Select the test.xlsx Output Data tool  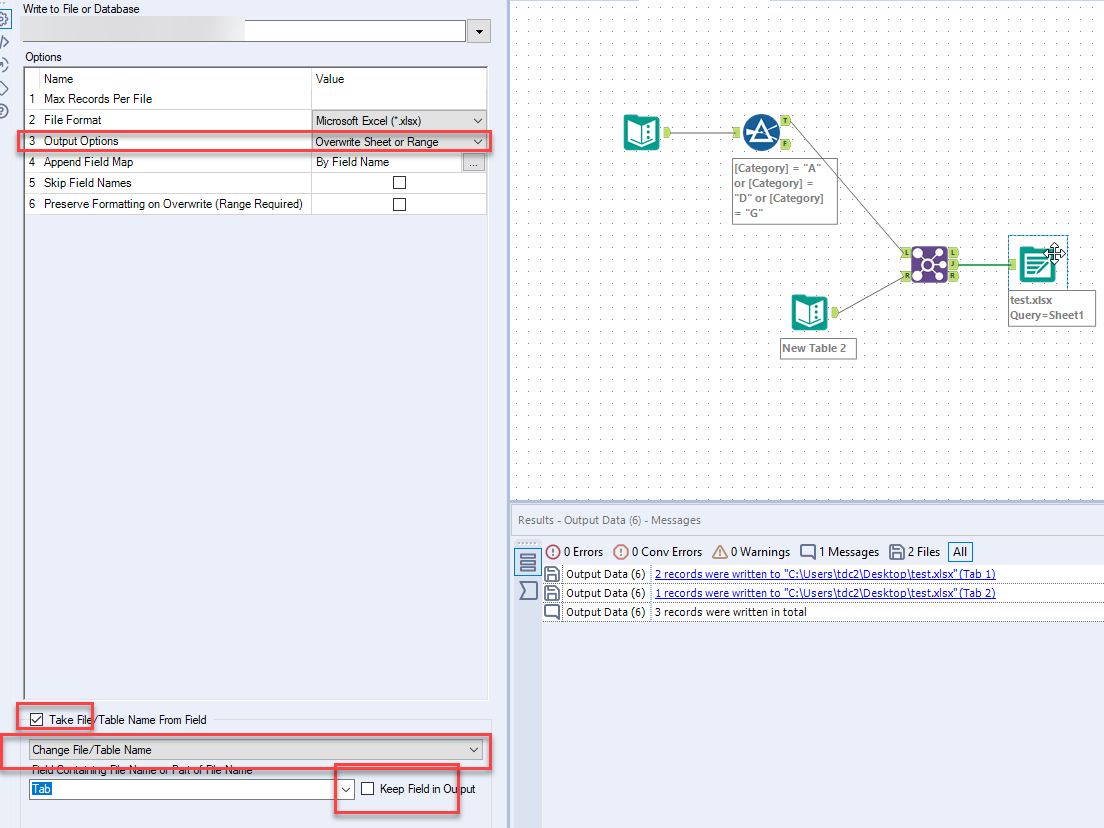click(1037, 262)
